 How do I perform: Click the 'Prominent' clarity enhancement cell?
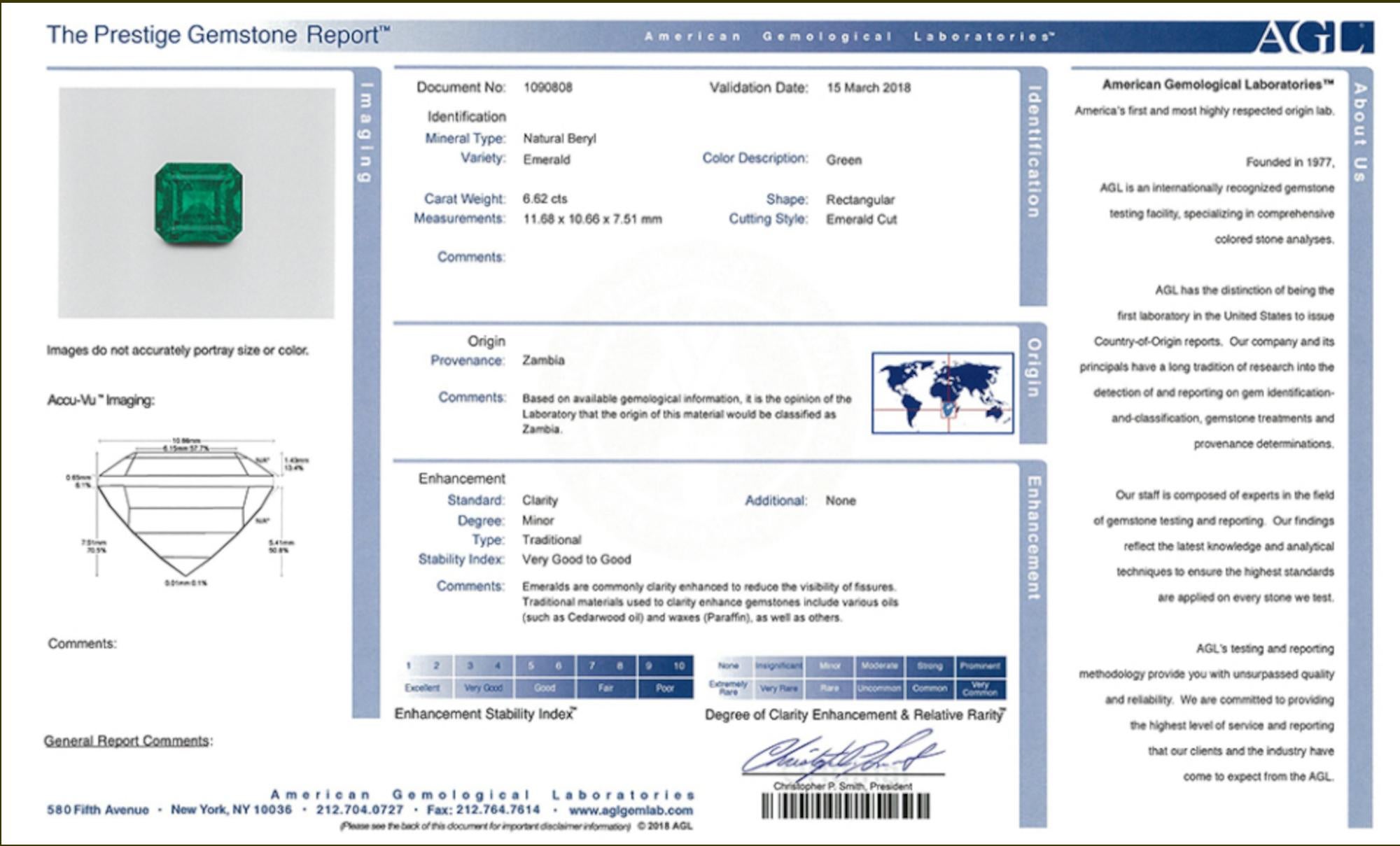click(981, 666)
